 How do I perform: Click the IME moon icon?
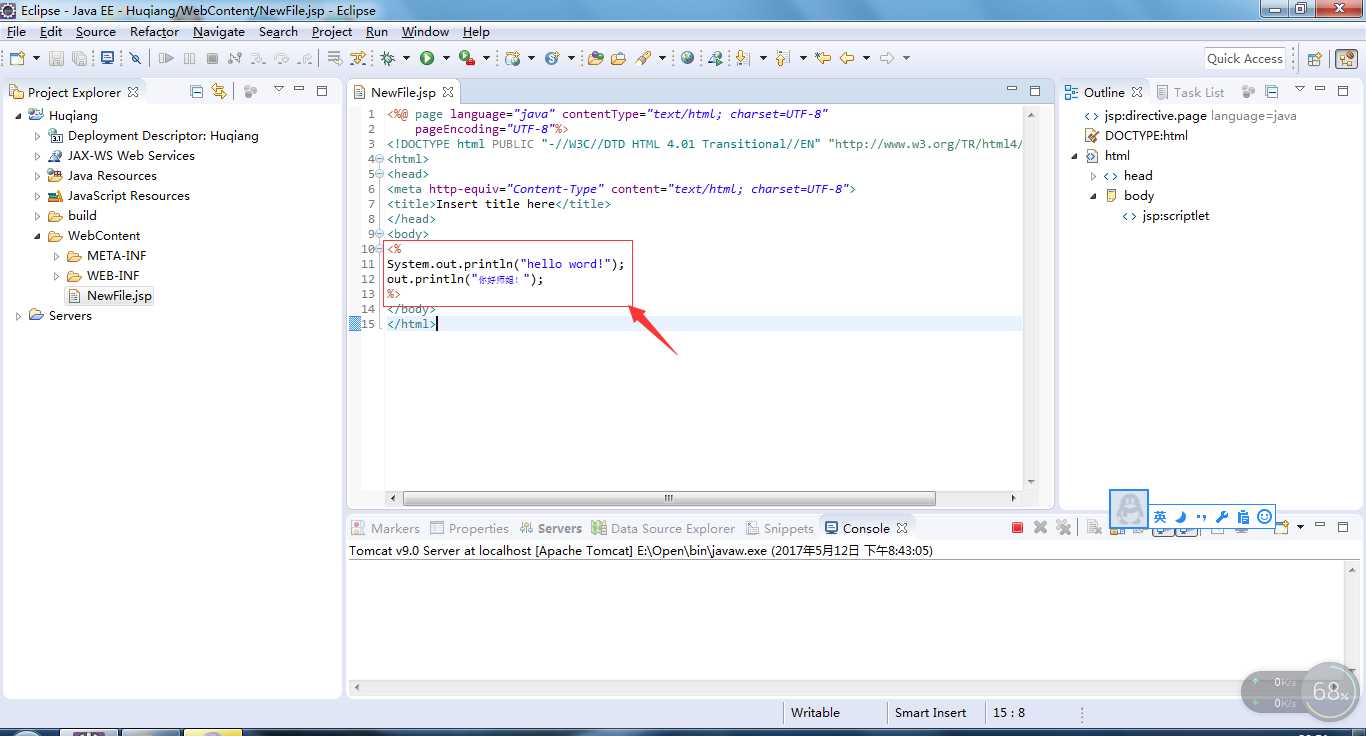1180,517
